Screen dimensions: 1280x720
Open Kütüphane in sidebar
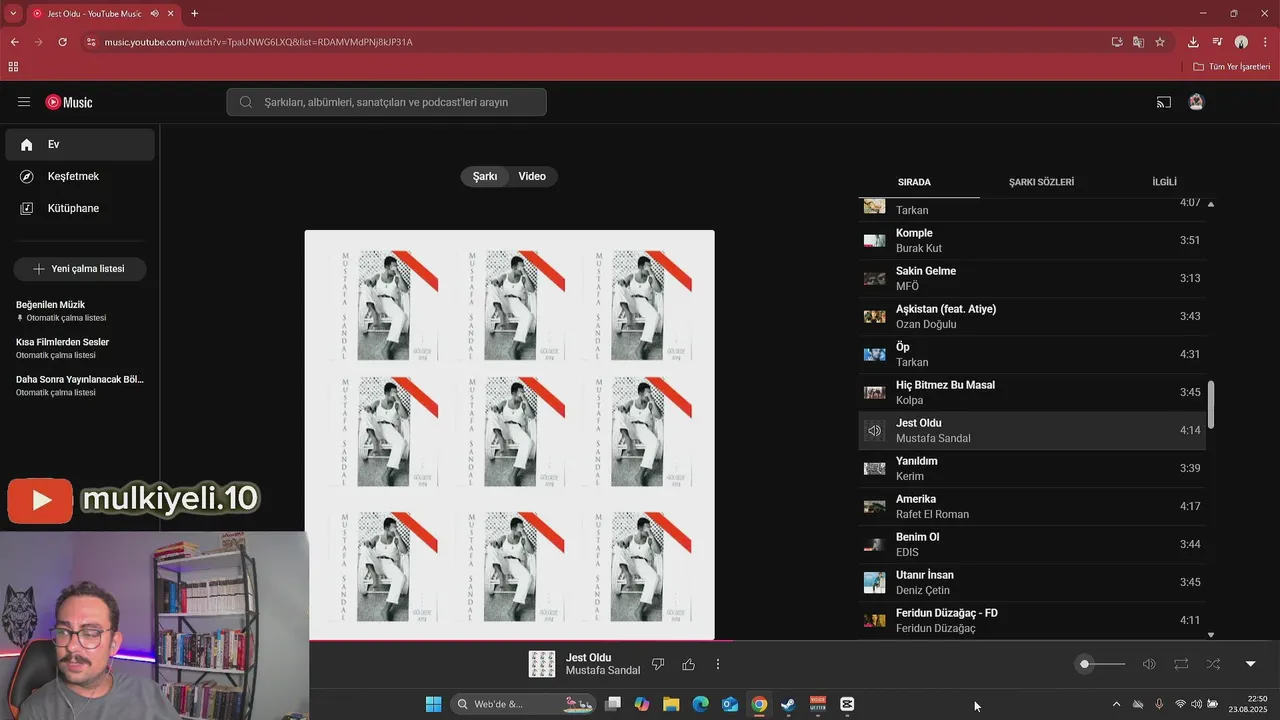[x=80, y=208]
